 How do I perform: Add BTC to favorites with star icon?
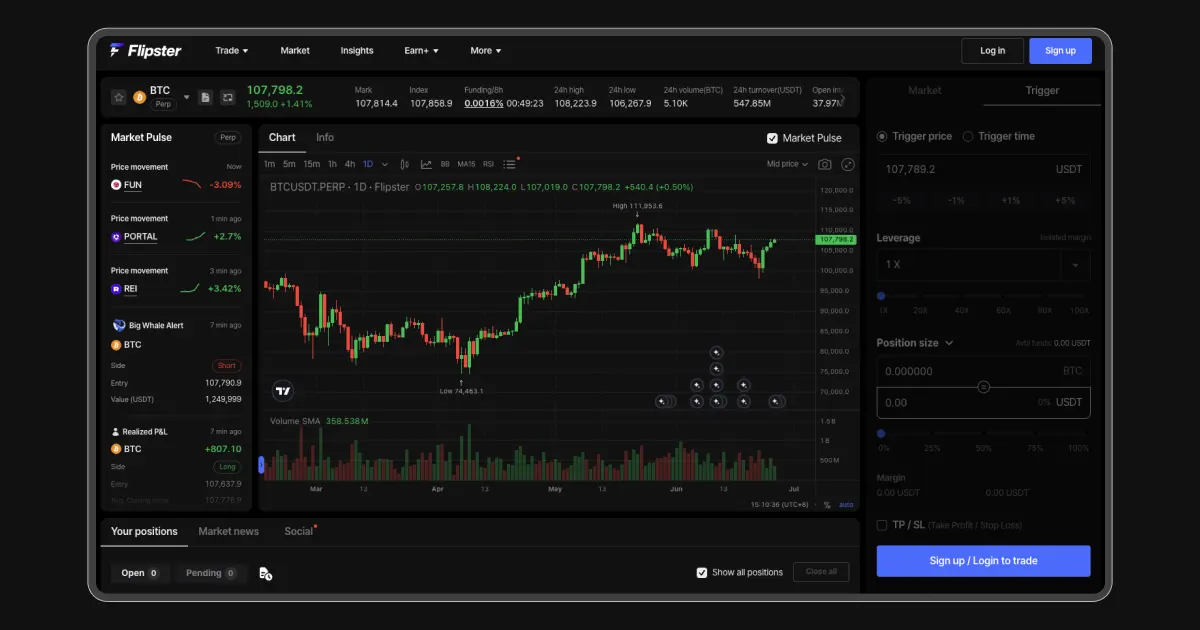tap(118, 97)
